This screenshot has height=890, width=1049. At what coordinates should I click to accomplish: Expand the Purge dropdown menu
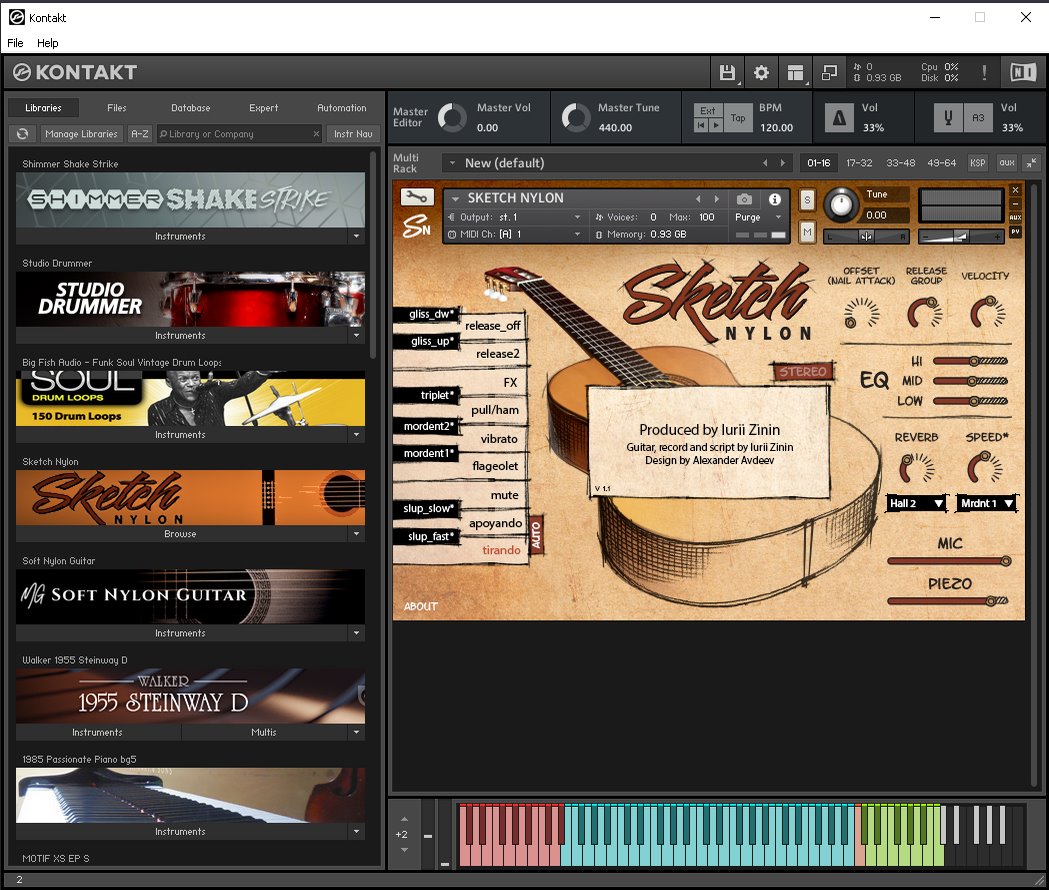click(760, 217)
